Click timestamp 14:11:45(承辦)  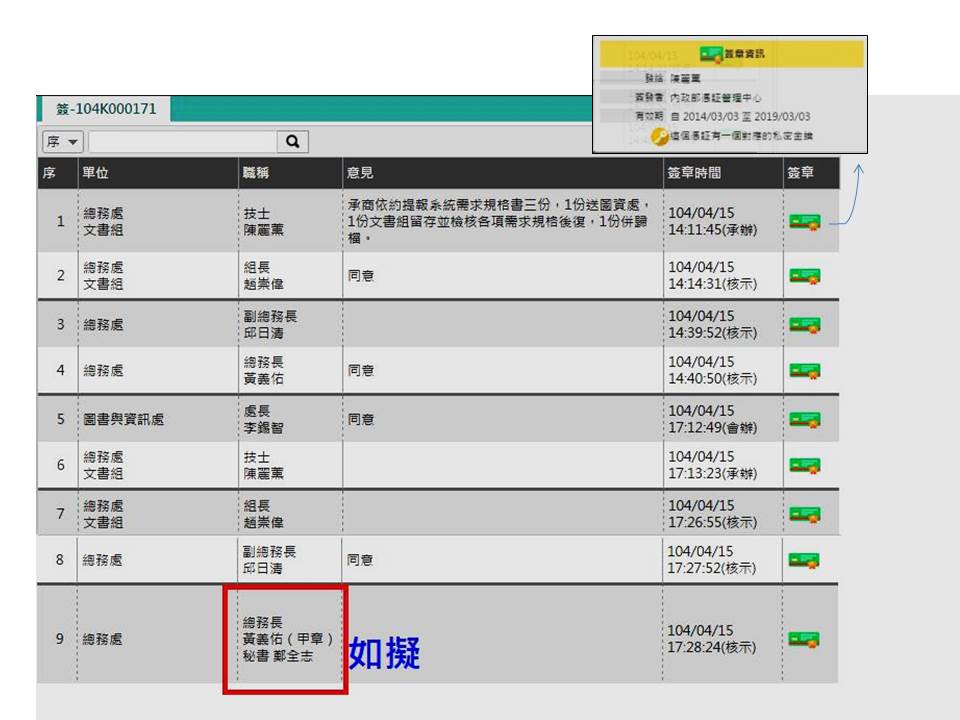(713, 230)
